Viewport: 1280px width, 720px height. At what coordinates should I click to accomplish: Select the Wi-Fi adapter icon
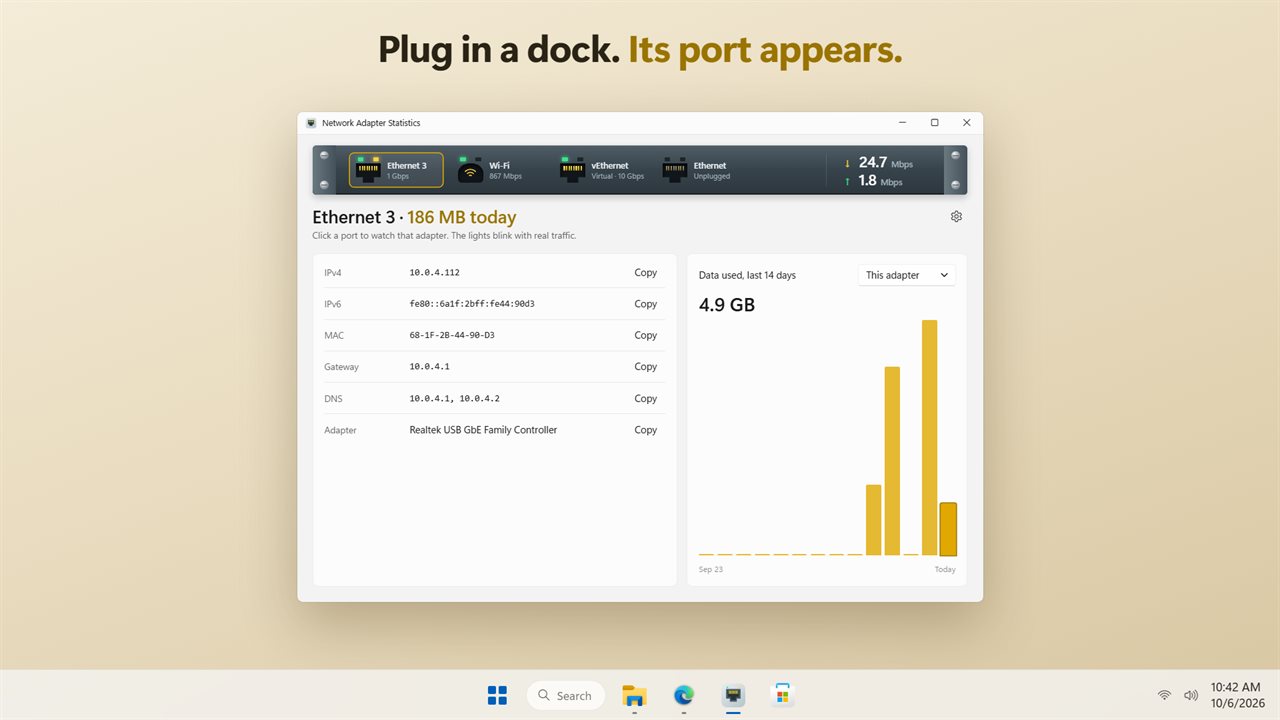coord(470,170)
